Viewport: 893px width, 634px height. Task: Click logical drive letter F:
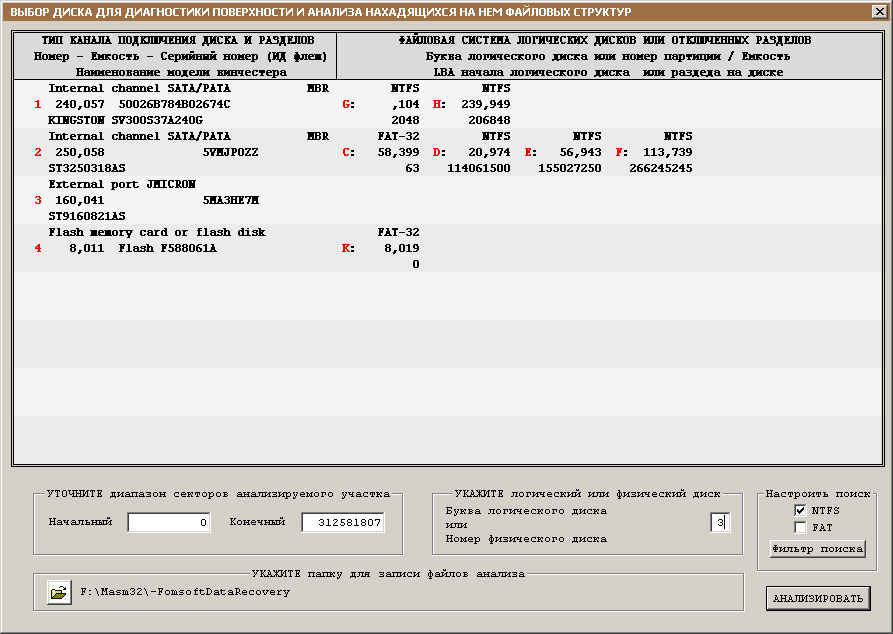click(x=621, y=152)
